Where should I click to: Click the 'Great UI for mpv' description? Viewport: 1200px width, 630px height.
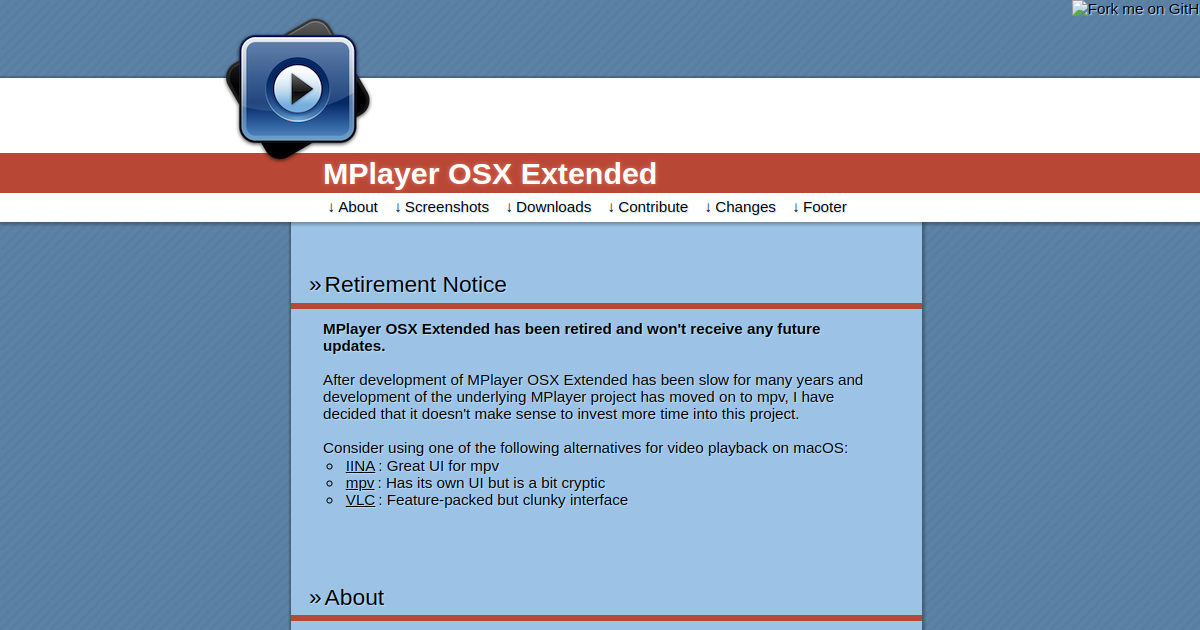pos(443,466)
